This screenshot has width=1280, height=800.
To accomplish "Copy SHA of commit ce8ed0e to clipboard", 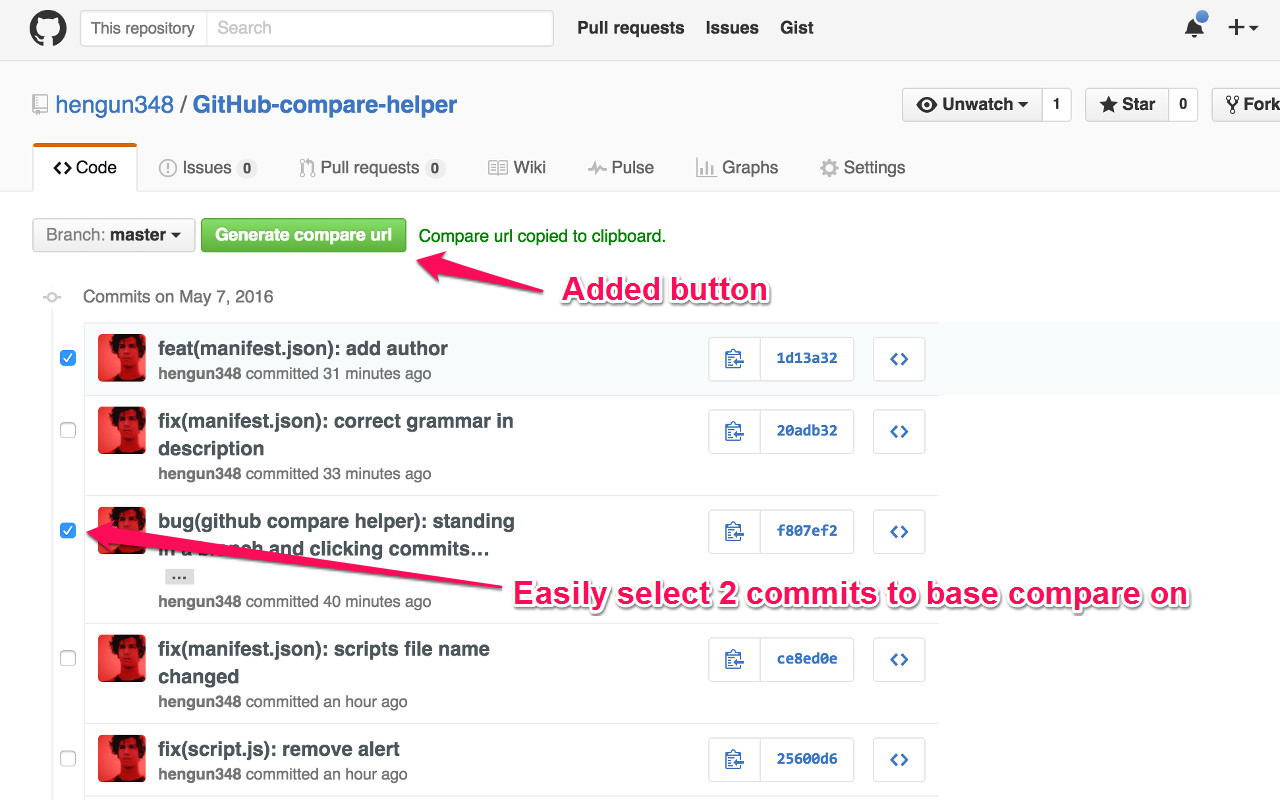I will coord(735,659).
